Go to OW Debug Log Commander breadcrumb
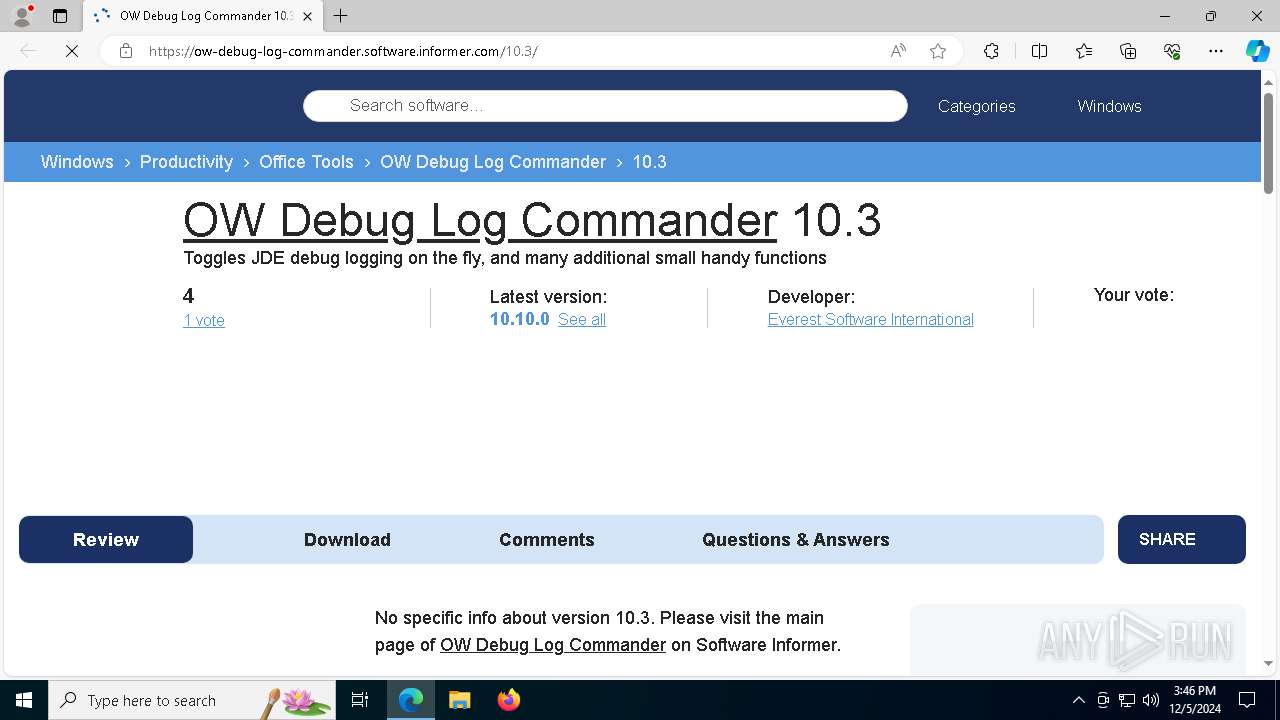Screen dimensions: 1280x720 click(493, 162)
